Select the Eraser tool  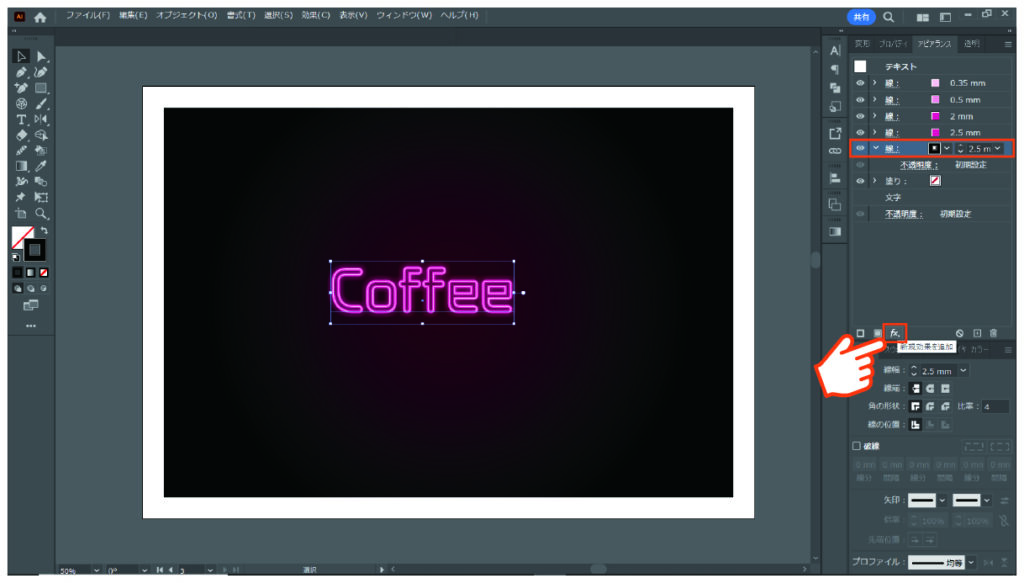(21, 135)
